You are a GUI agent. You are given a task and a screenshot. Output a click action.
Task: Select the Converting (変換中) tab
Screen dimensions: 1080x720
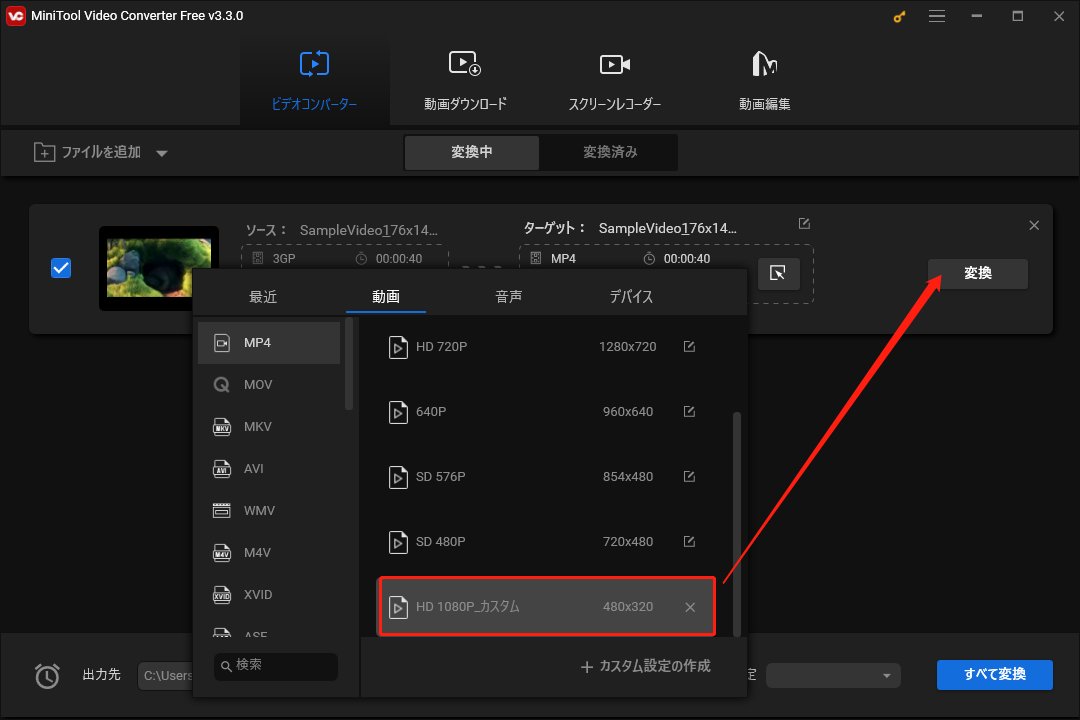coord(472,152)
